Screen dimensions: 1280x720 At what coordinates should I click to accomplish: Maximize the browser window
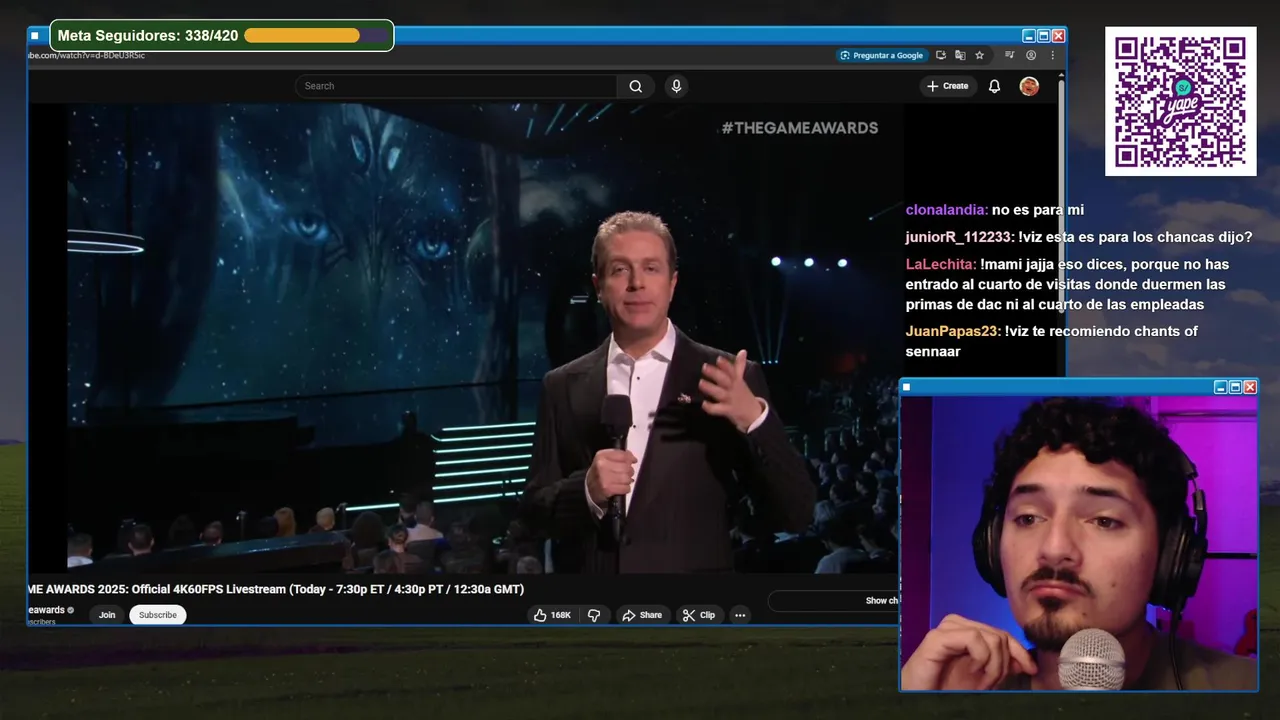pyautogui.click(x=1043, y=35)
